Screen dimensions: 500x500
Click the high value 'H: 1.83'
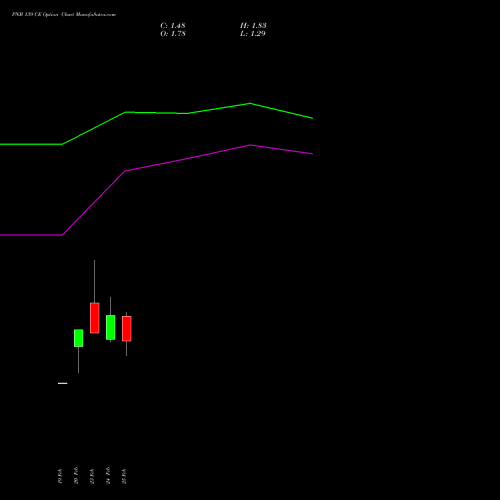(253, 26)
